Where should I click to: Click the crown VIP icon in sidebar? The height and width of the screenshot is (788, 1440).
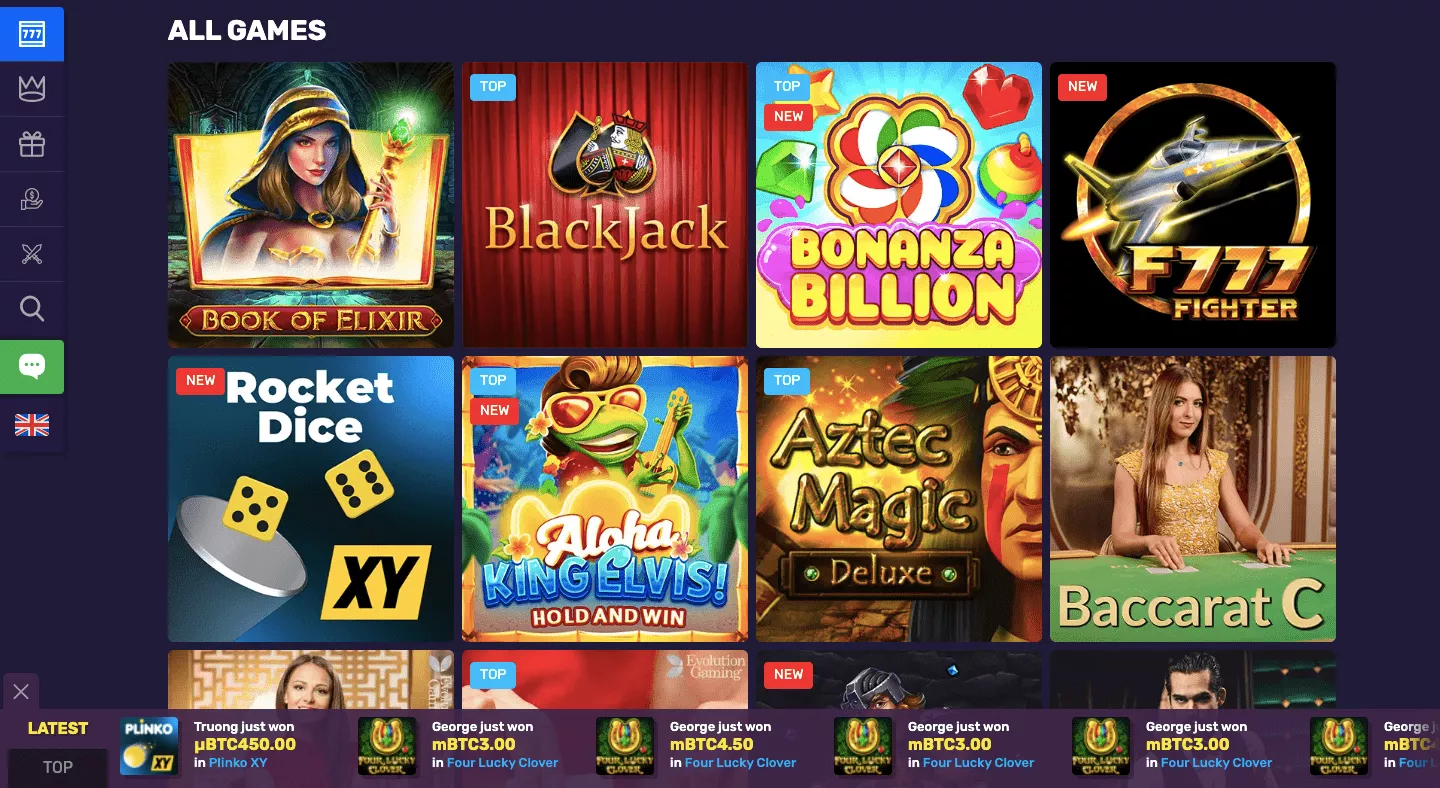pos(32,89)
